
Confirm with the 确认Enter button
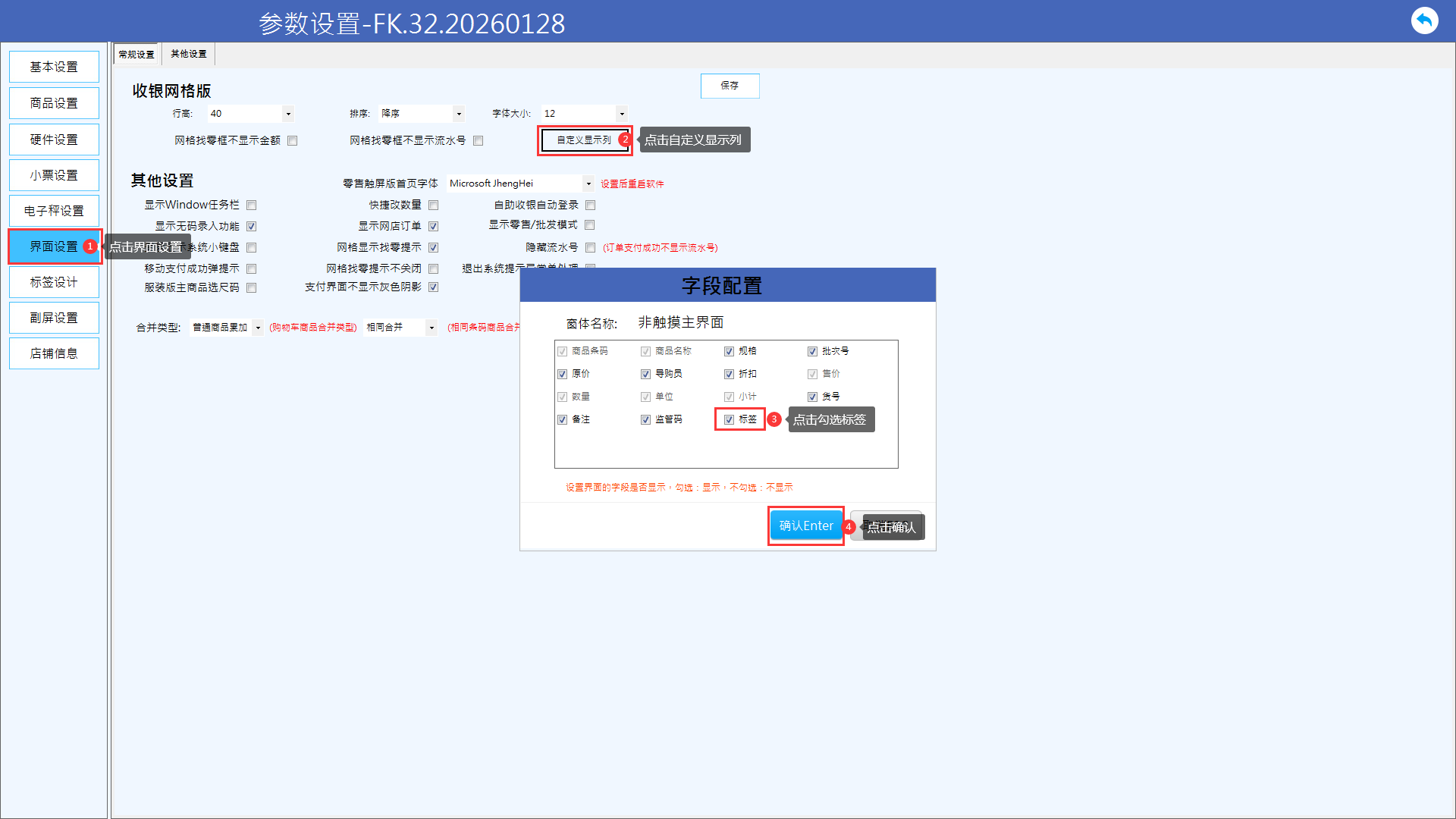pos(805,526)
